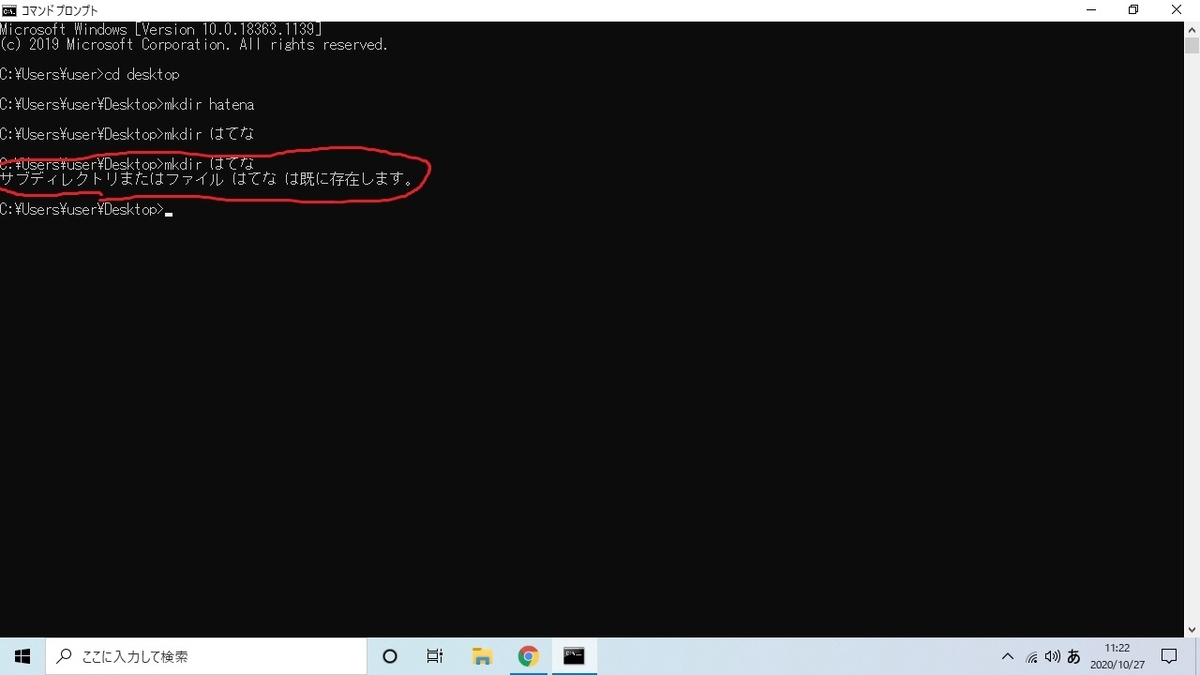Show hidden system tray icons
The height and width of the screenshot is (675, 1200).
click(x=1007, y=657)
